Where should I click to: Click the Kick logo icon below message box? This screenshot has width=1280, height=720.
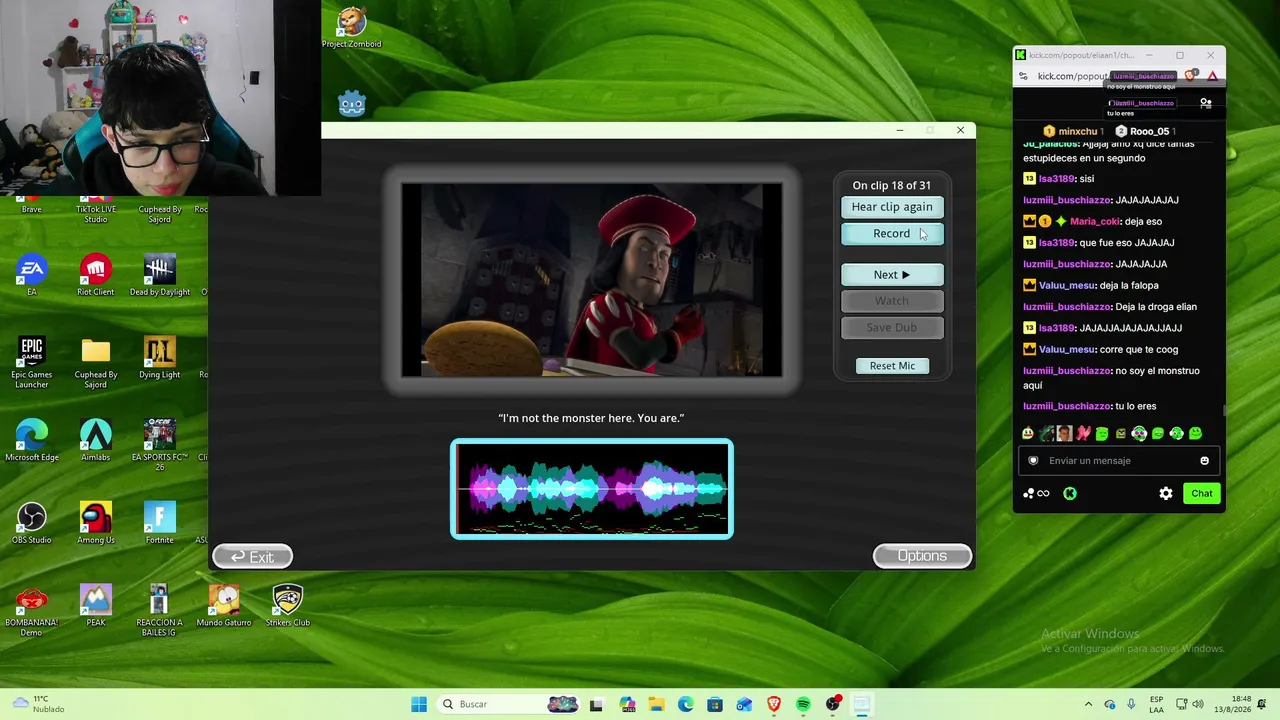(1070, 494)
